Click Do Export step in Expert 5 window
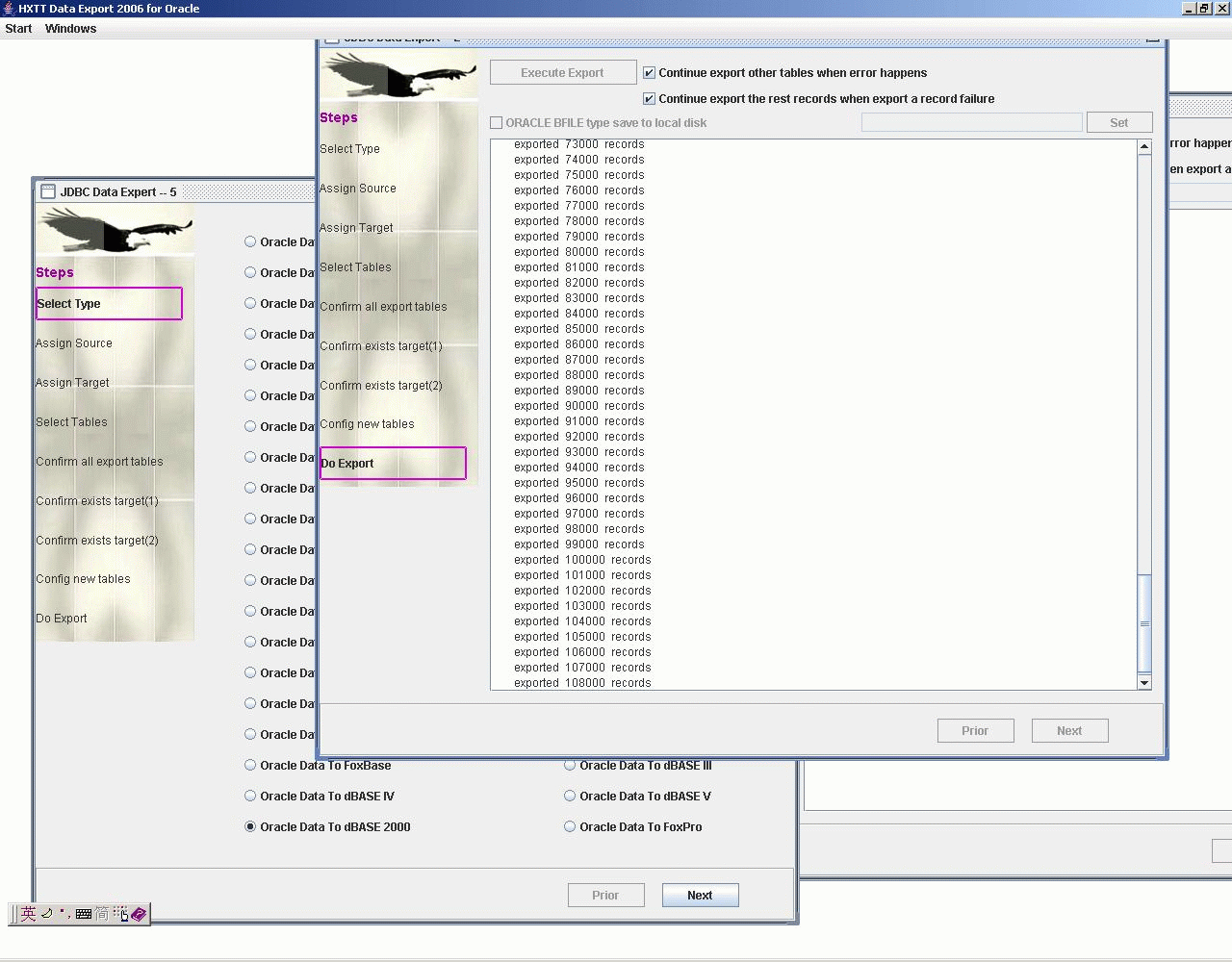The height and width of the screenshot is (962, 1232). click(x=62, y=619)
